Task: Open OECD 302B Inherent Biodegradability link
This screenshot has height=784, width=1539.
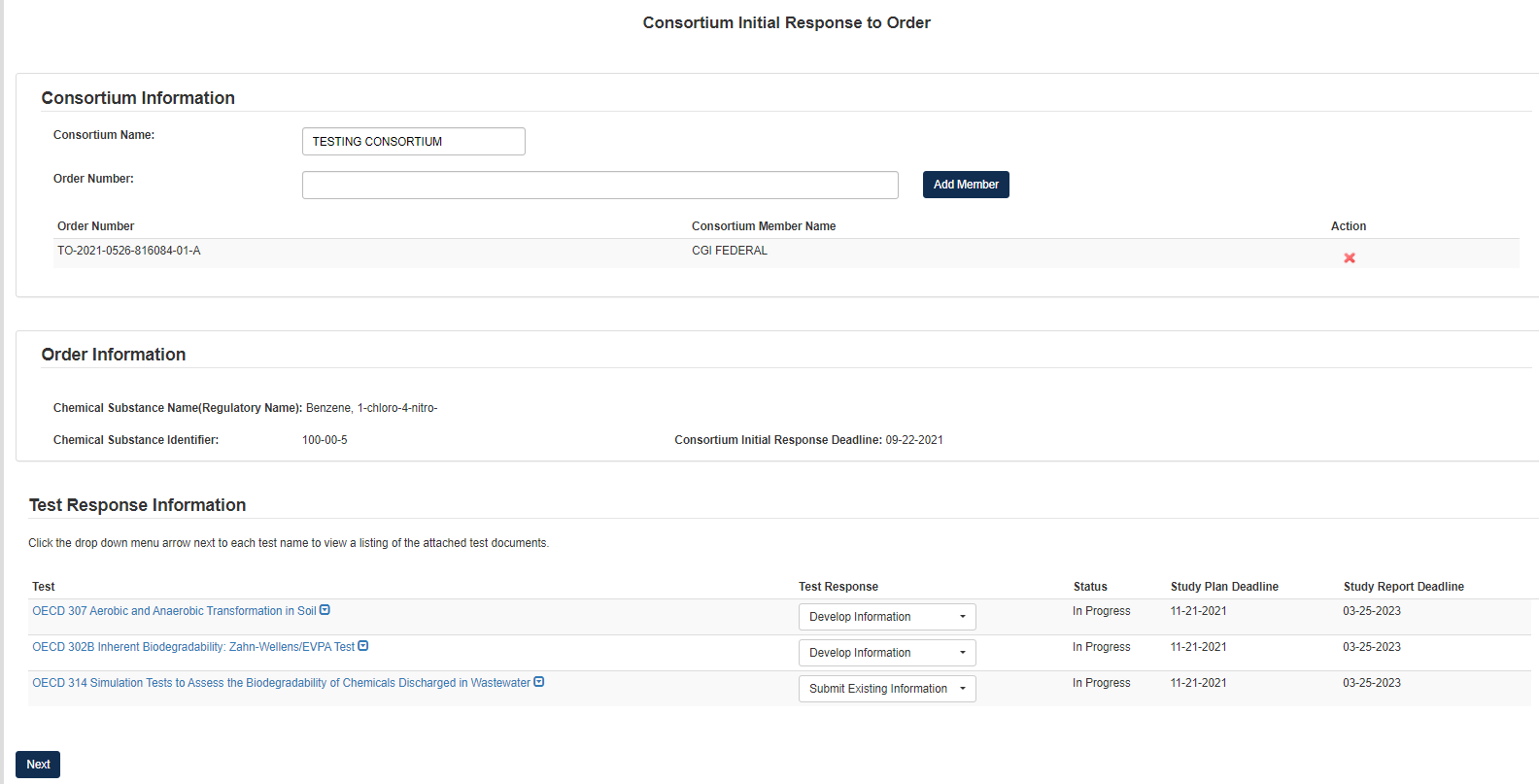Action: (193, 647)
